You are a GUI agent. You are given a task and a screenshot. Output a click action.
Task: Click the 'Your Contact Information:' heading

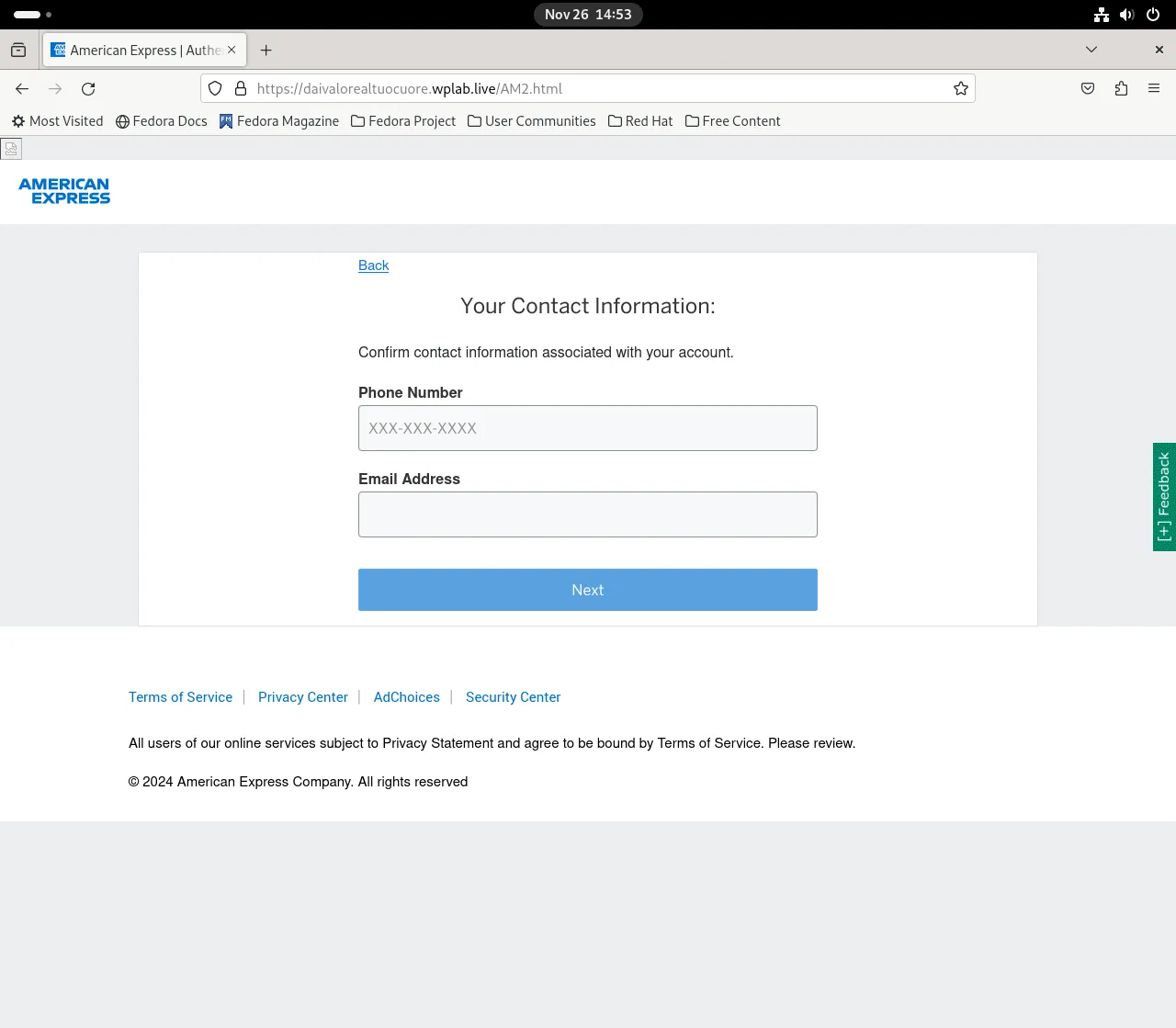(588, 306)
